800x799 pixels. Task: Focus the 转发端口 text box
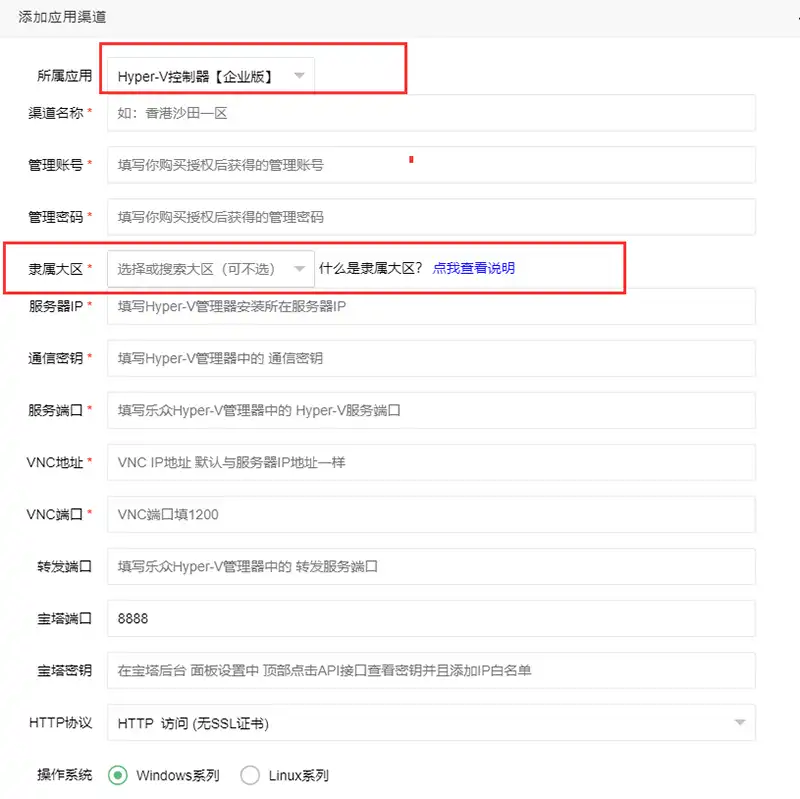coord(430,567)
